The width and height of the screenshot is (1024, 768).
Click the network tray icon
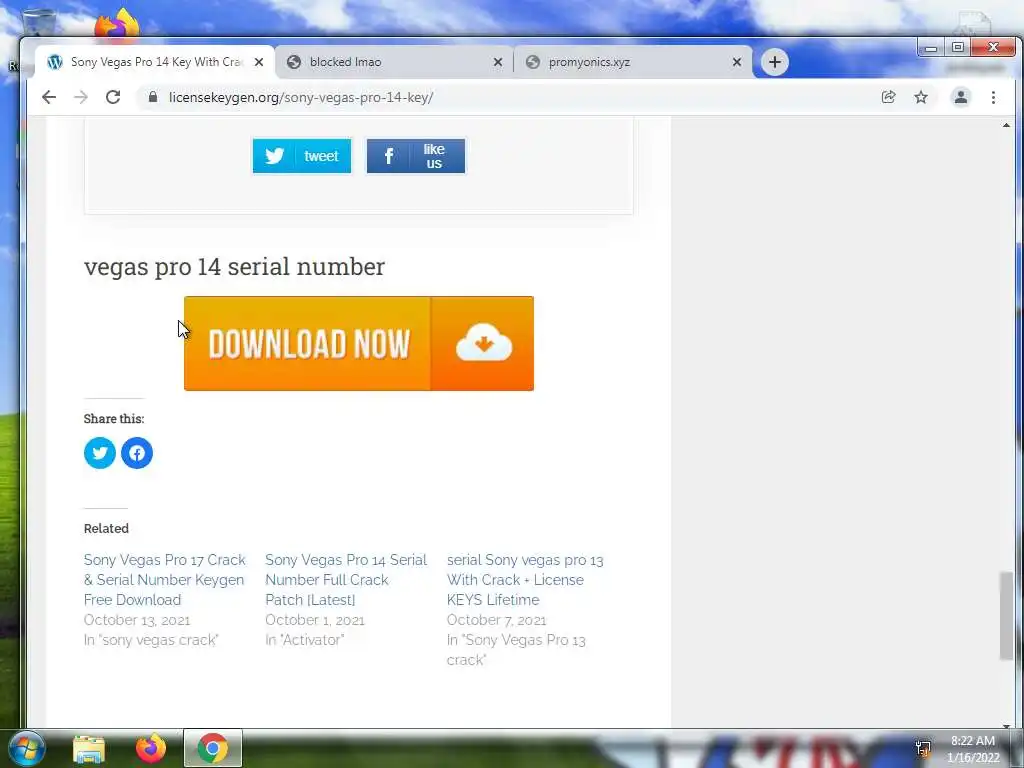(923, 749)
